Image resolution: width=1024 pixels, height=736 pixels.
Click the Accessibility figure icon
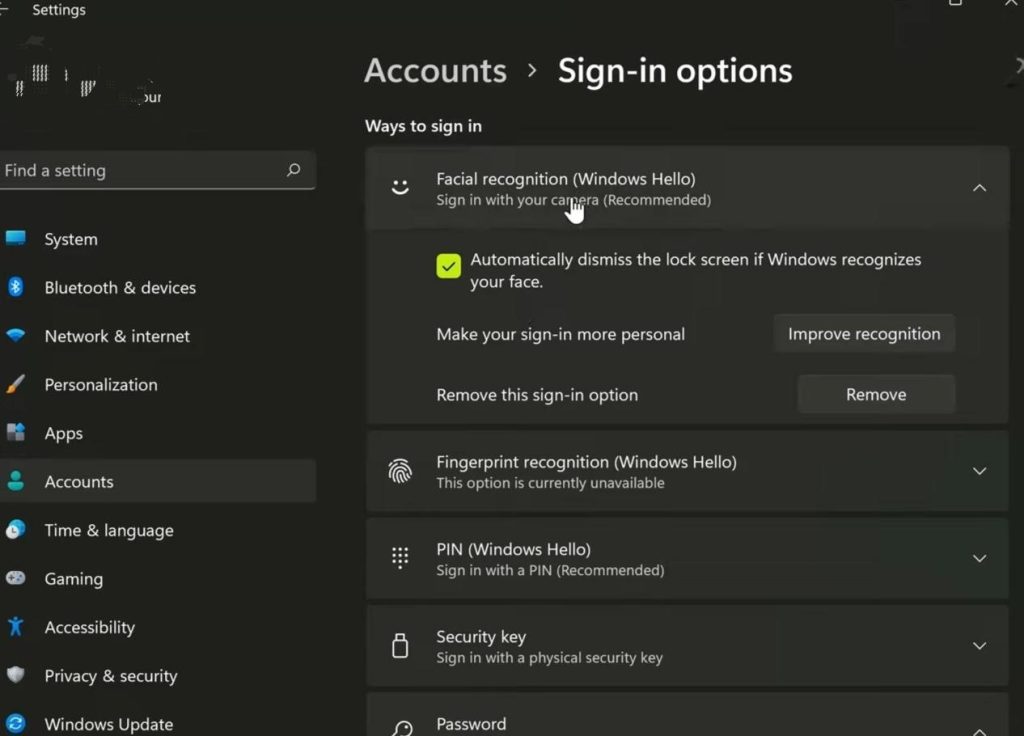[x=16, y=627]
